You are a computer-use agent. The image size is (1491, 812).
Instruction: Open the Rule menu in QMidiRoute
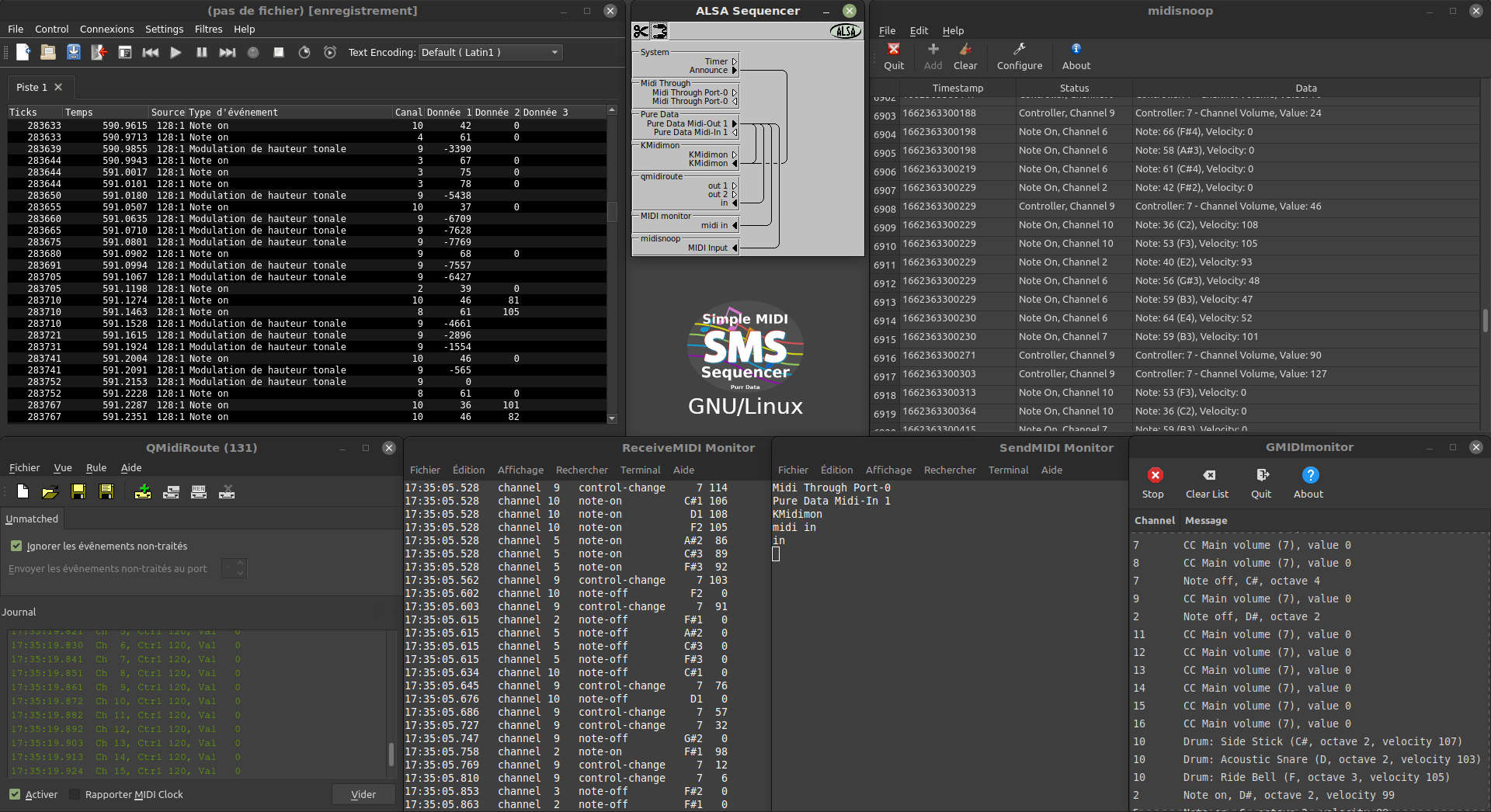pyautogui.click(x=96, y=467)
